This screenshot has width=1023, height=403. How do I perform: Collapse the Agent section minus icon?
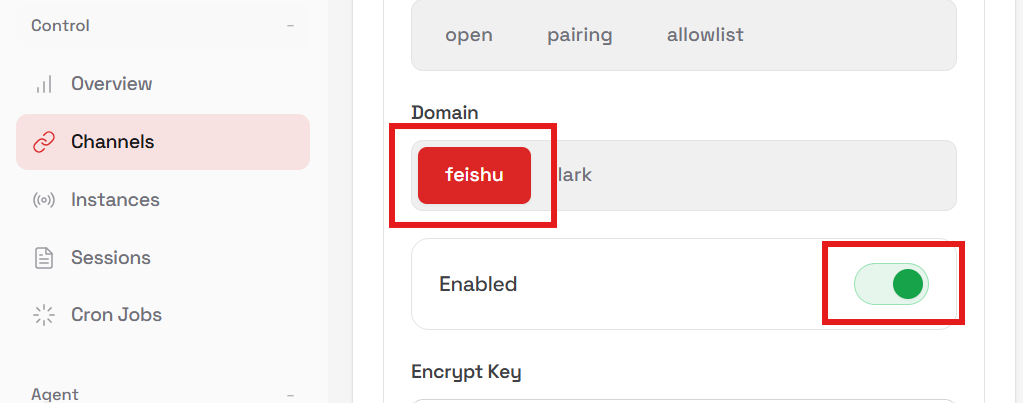tap(290, 395)
